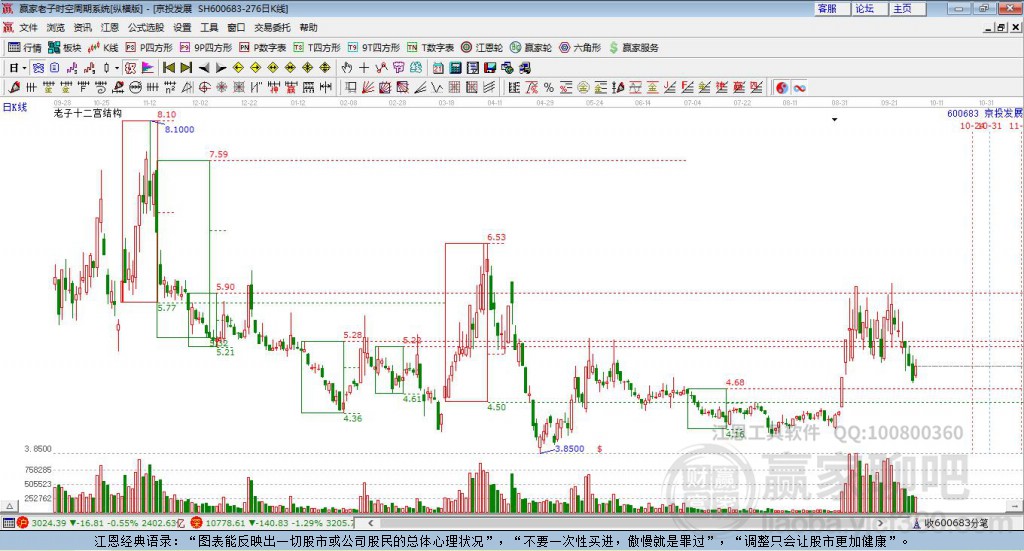Open the T四方形 tool

(317, 48)
